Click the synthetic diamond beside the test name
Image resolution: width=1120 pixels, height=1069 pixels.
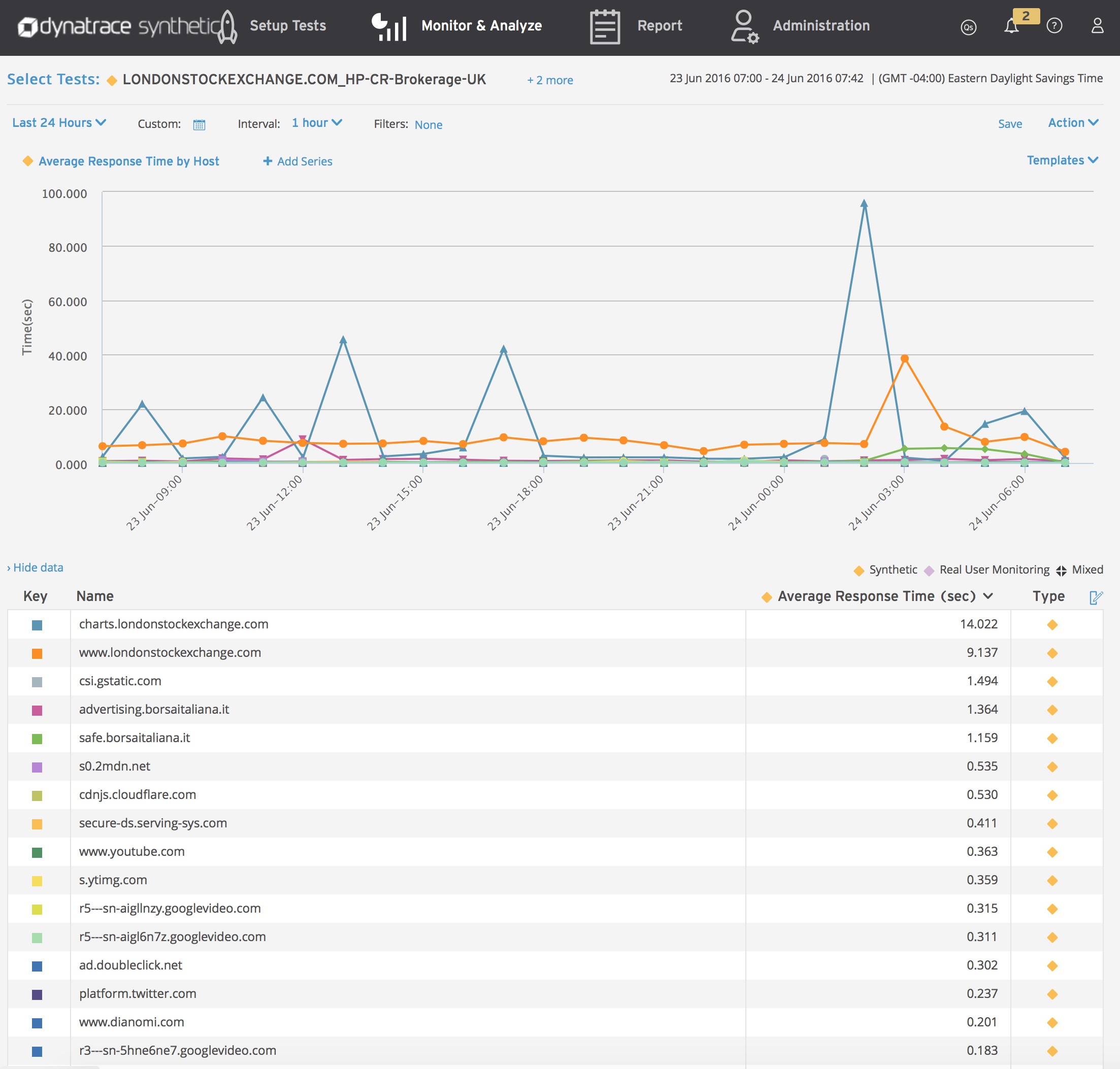pos(112,80)
